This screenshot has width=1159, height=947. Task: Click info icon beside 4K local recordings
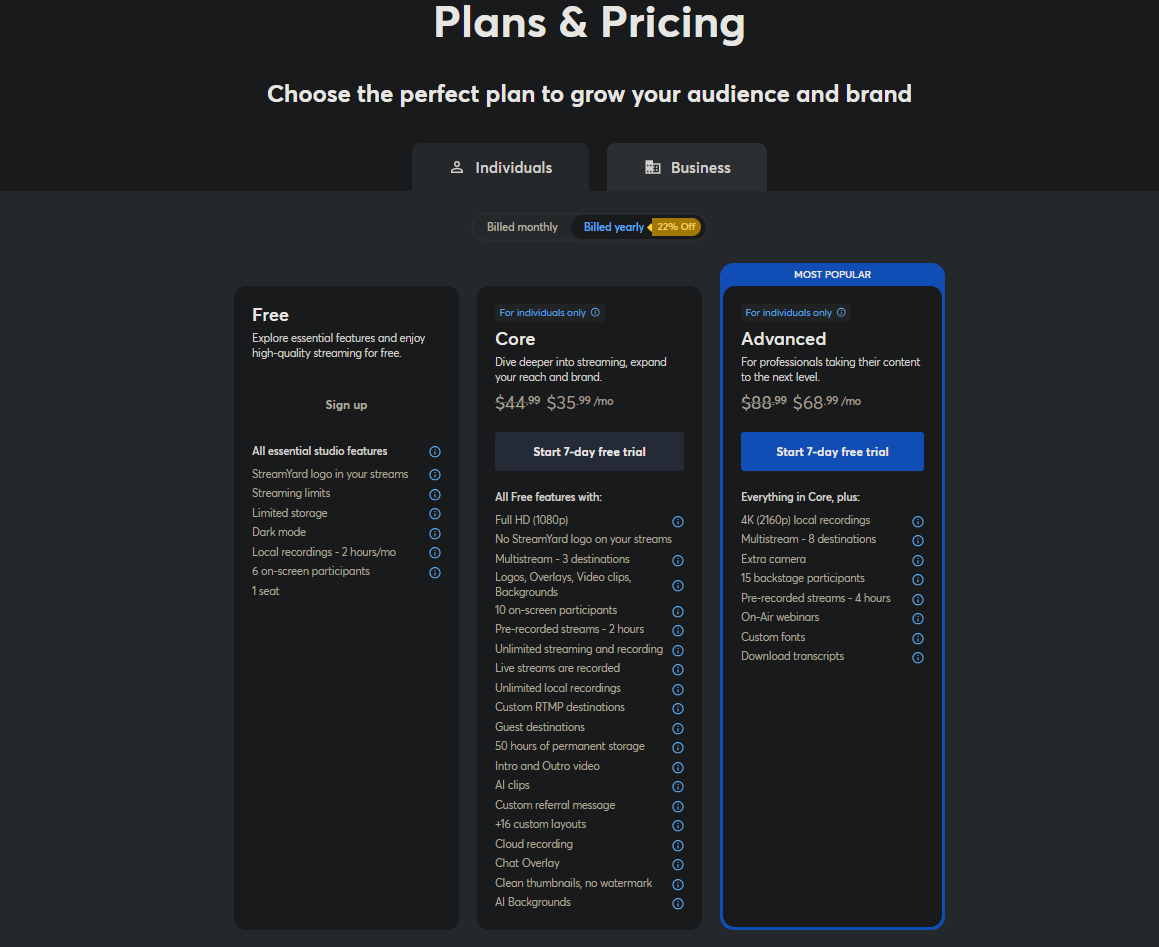pos(918,521)
